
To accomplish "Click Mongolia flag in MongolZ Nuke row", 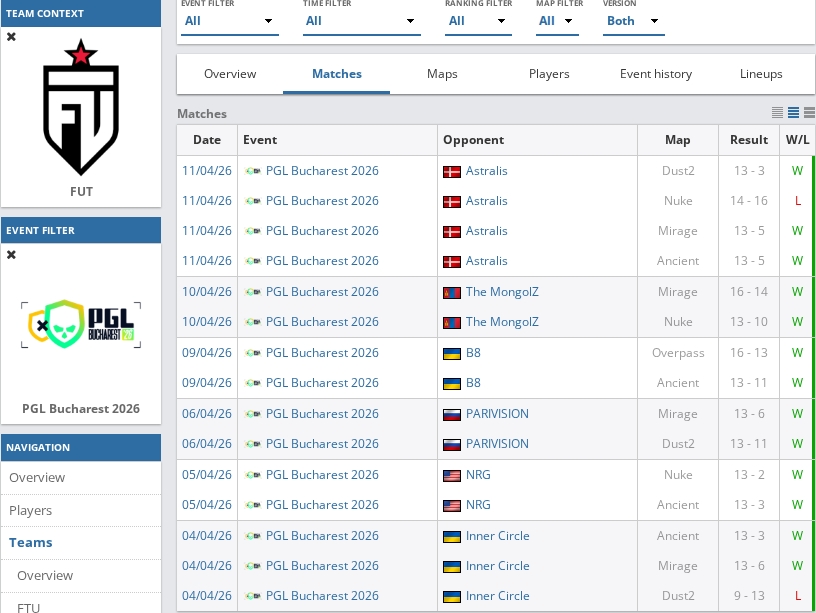I will point(452,323).
